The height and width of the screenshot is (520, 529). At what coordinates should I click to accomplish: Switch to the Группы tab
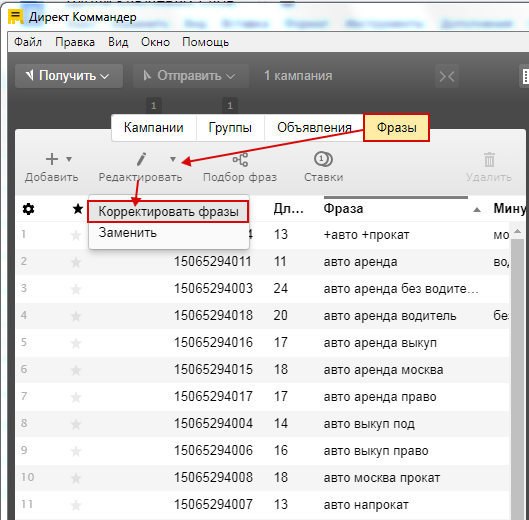[230, 128]
